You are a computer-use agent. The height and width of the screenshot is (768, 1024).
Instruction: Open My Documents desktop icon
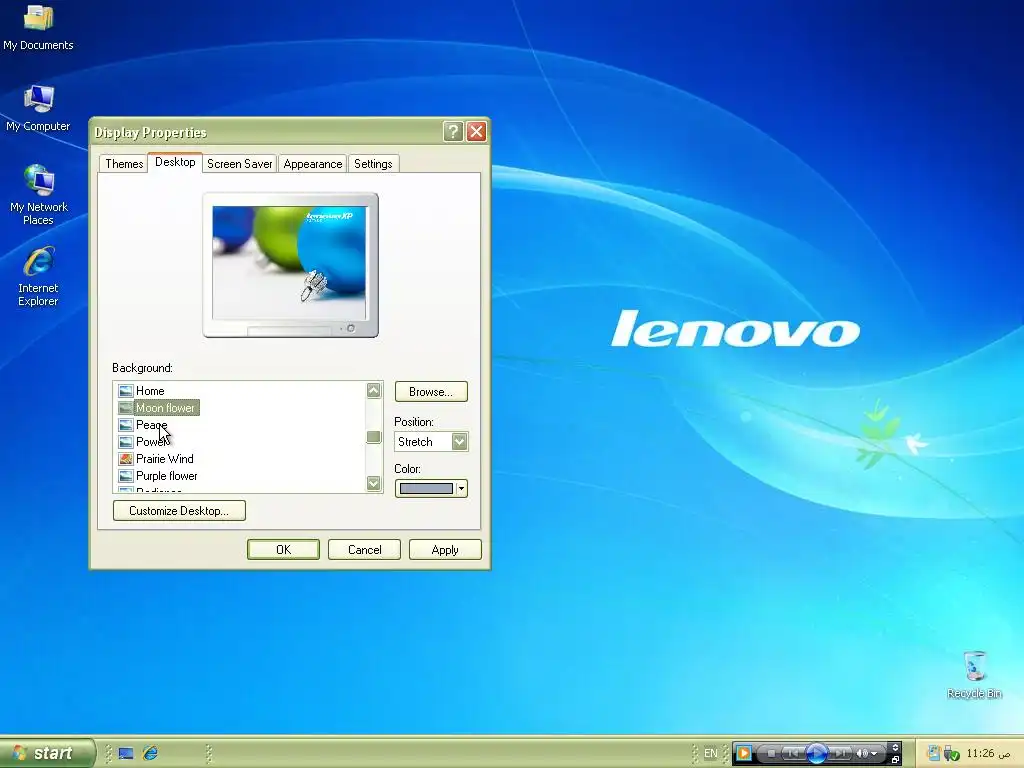point(38,27)
